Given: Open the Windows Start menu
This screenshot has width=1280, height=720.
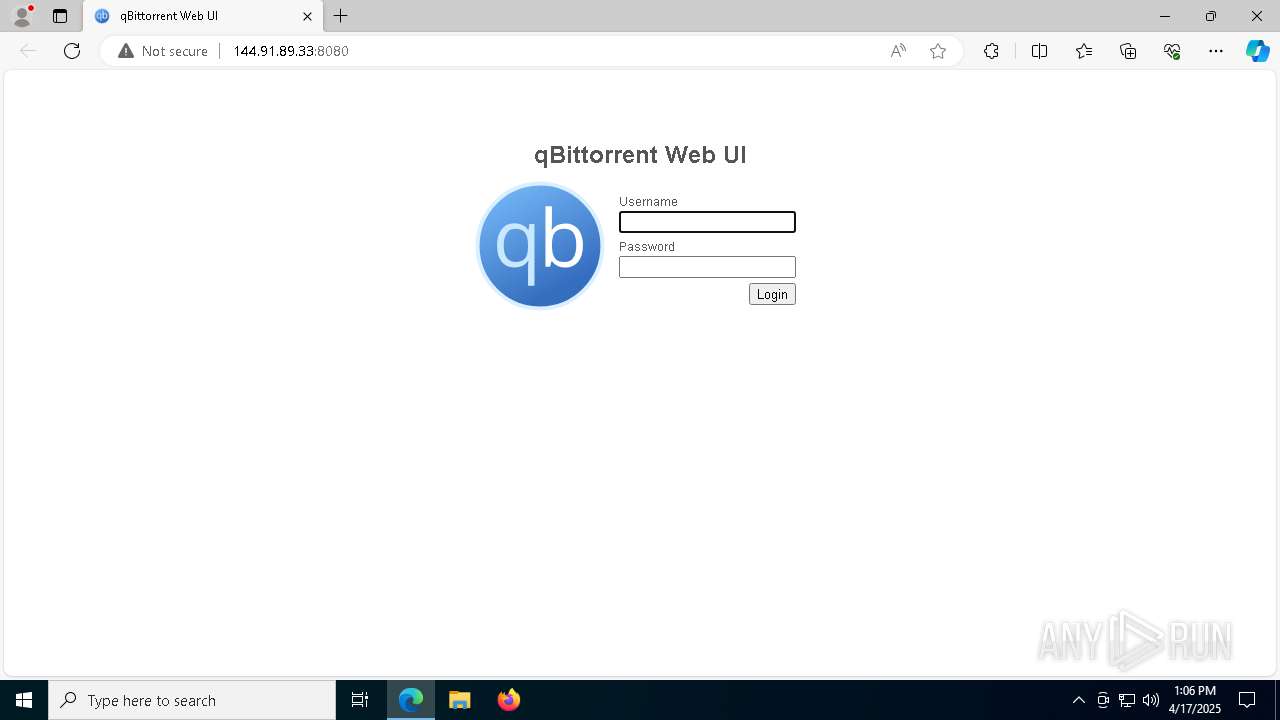Looking at the screenshot, I should click(24, 700).
